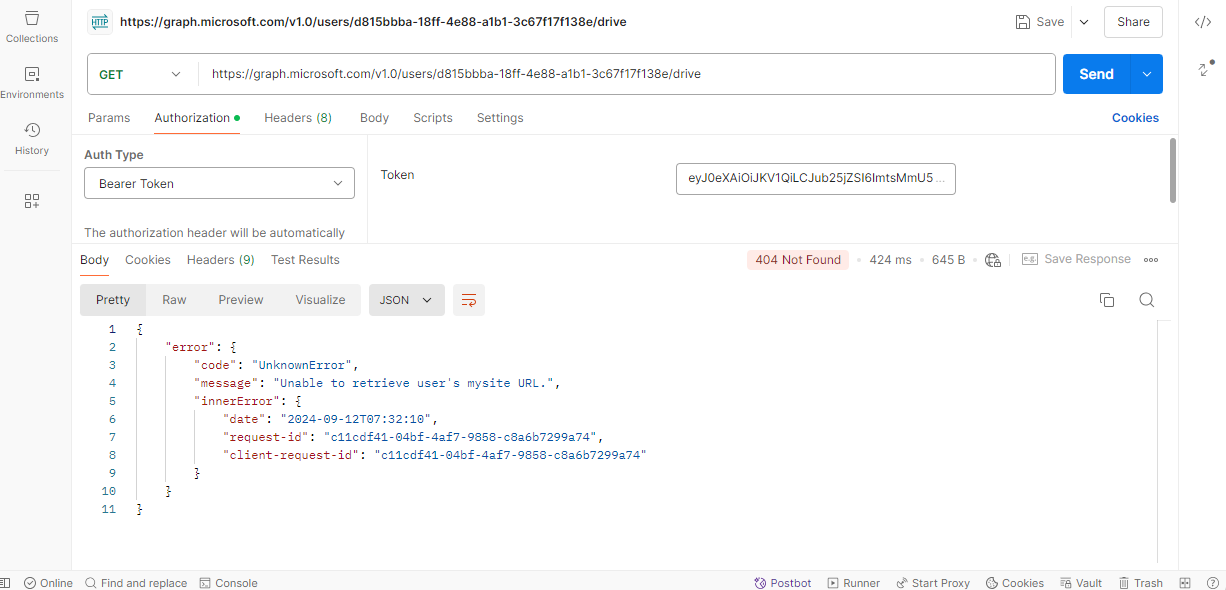Screen dimensions: 1226x590
Task: Open response Headers (9) tab
Action: [x=221, y=260]
